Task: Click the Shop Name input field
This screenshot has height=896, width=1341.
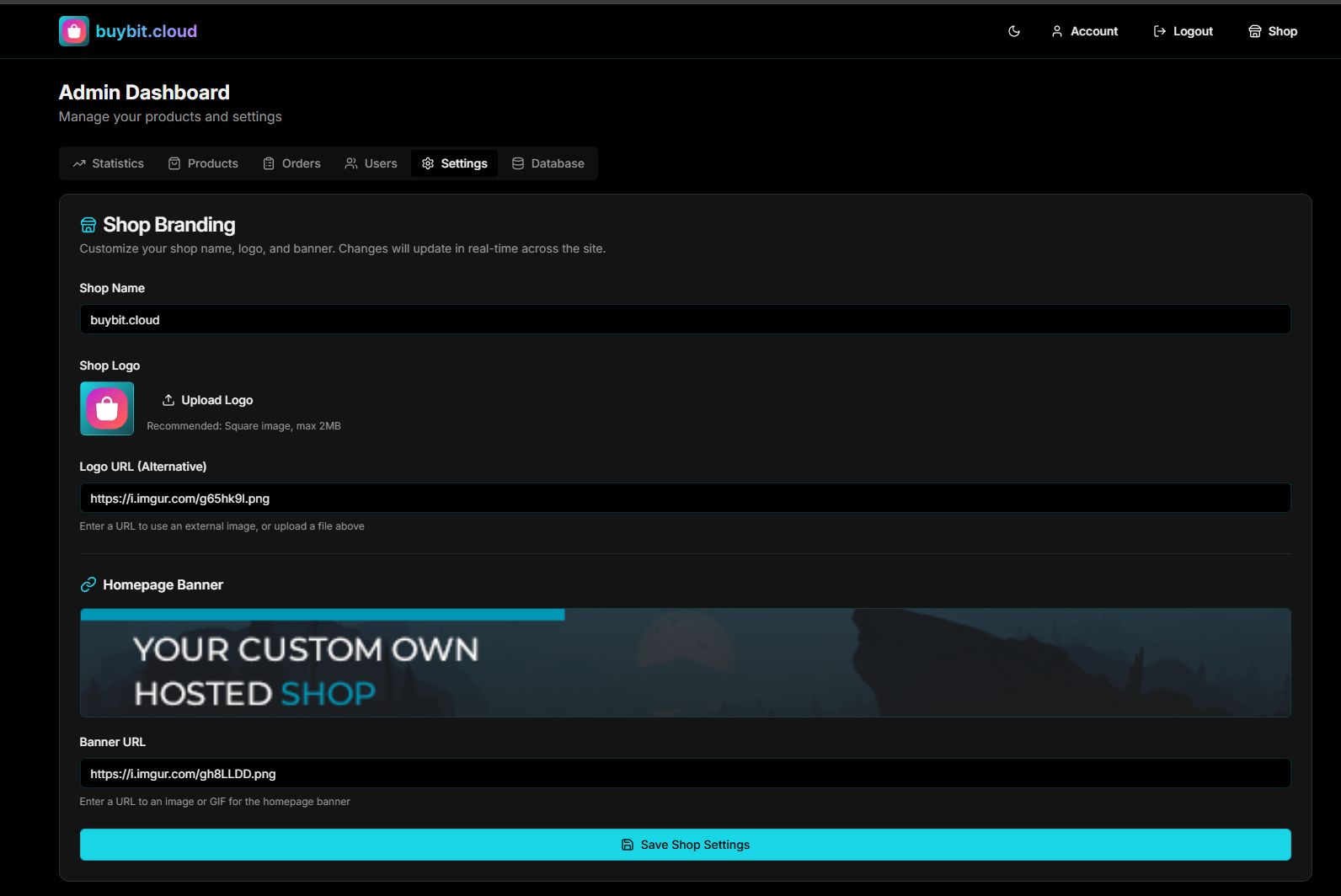Action: click(x=685, y=320)
